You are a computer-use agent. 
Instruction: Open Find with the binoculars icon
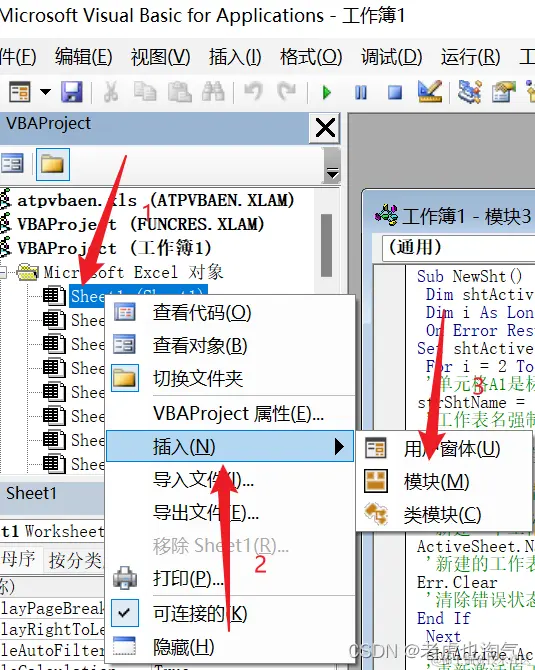click(213, 91)
